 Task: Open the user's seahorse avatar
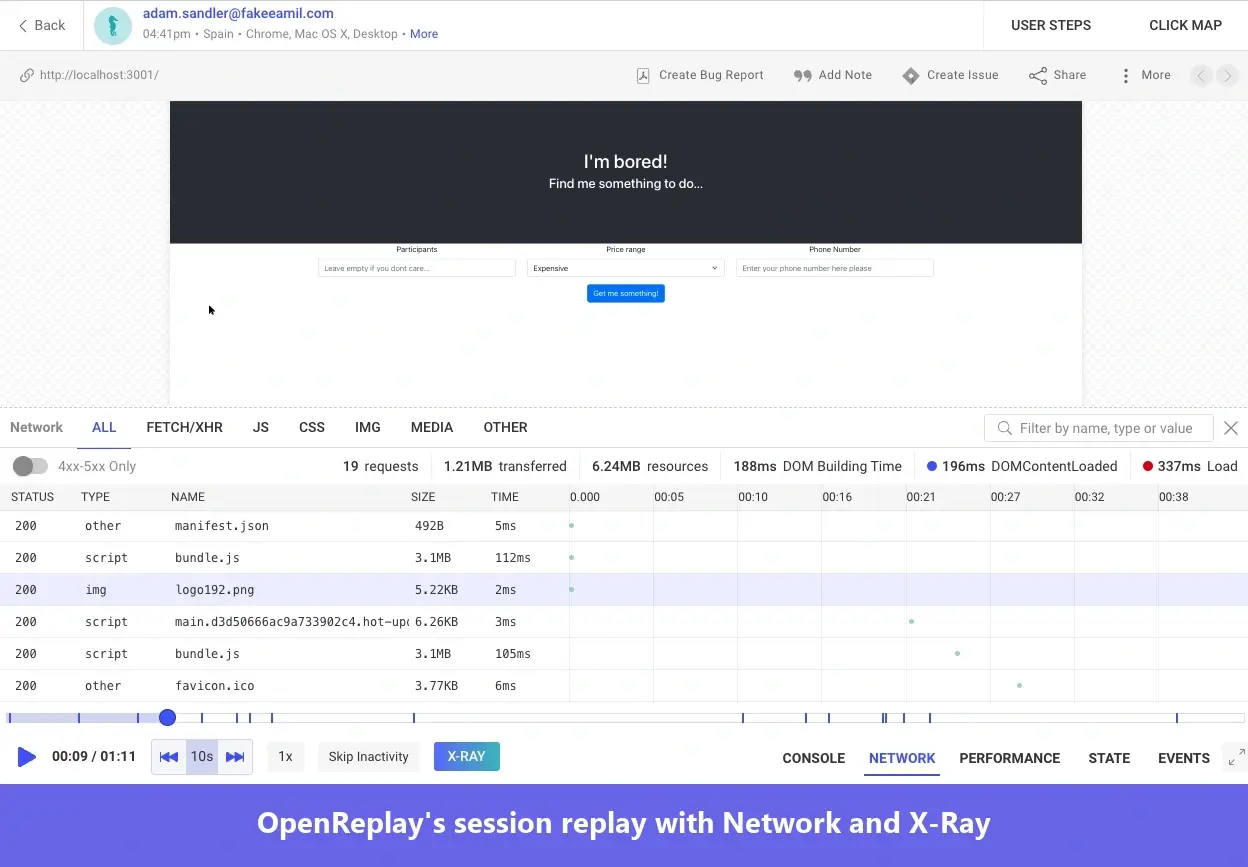tap(113, 26)
